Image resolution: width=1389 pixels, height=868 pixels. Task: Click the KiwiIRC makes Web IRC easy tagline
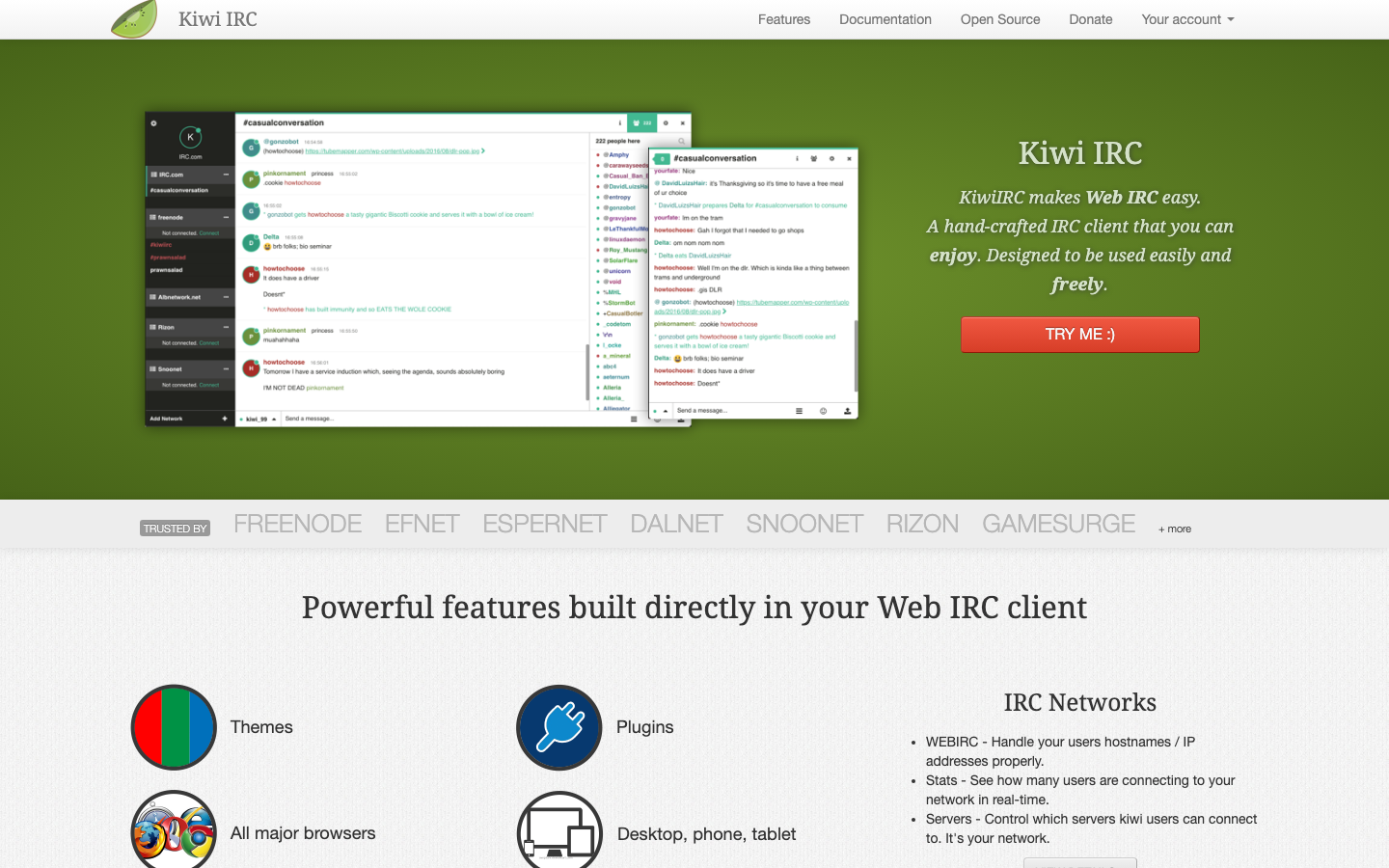click(1080, 197)
